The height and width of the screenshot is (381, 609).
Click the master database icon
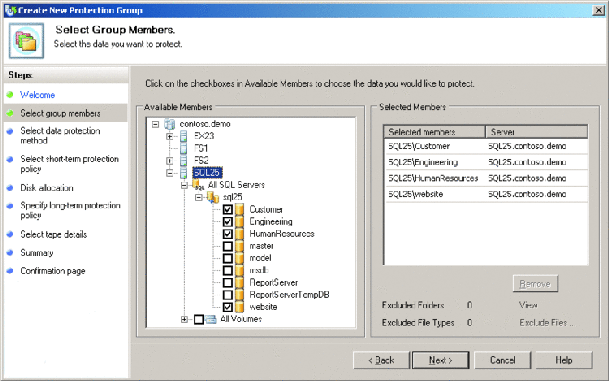(x=240, y=246)
